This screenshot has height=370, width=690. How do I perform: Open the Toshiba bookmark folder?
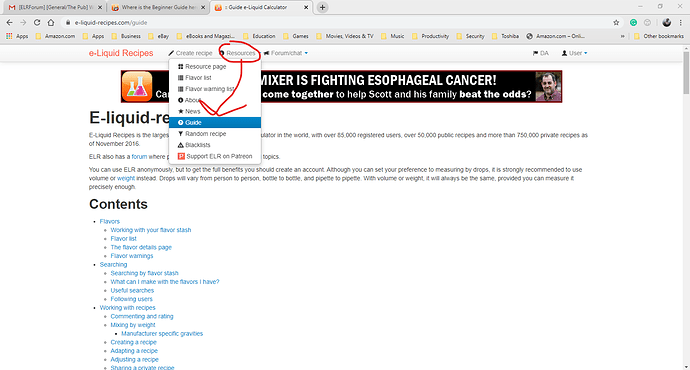(505, 36)
